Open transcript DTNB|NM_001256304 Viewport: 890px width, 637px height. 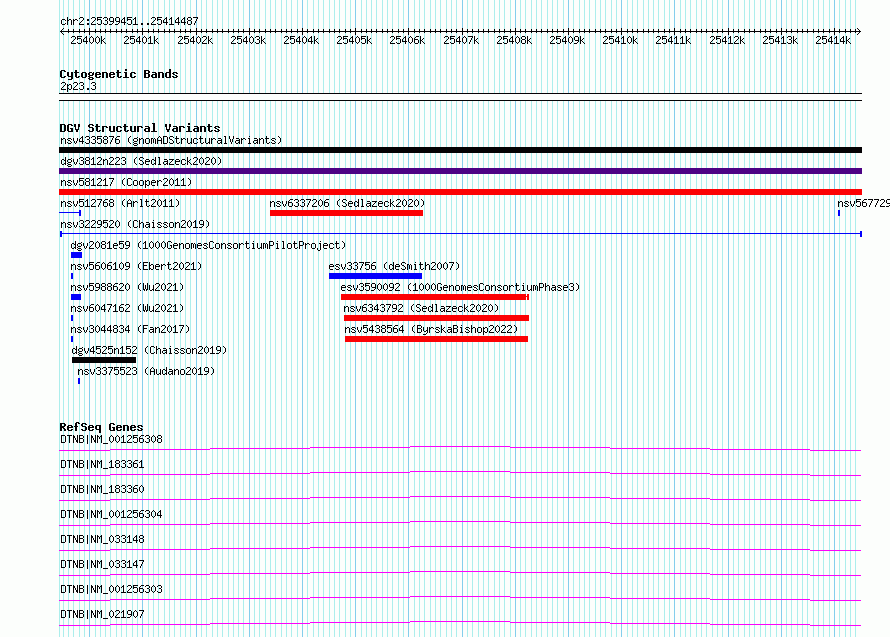coord(111,514)
